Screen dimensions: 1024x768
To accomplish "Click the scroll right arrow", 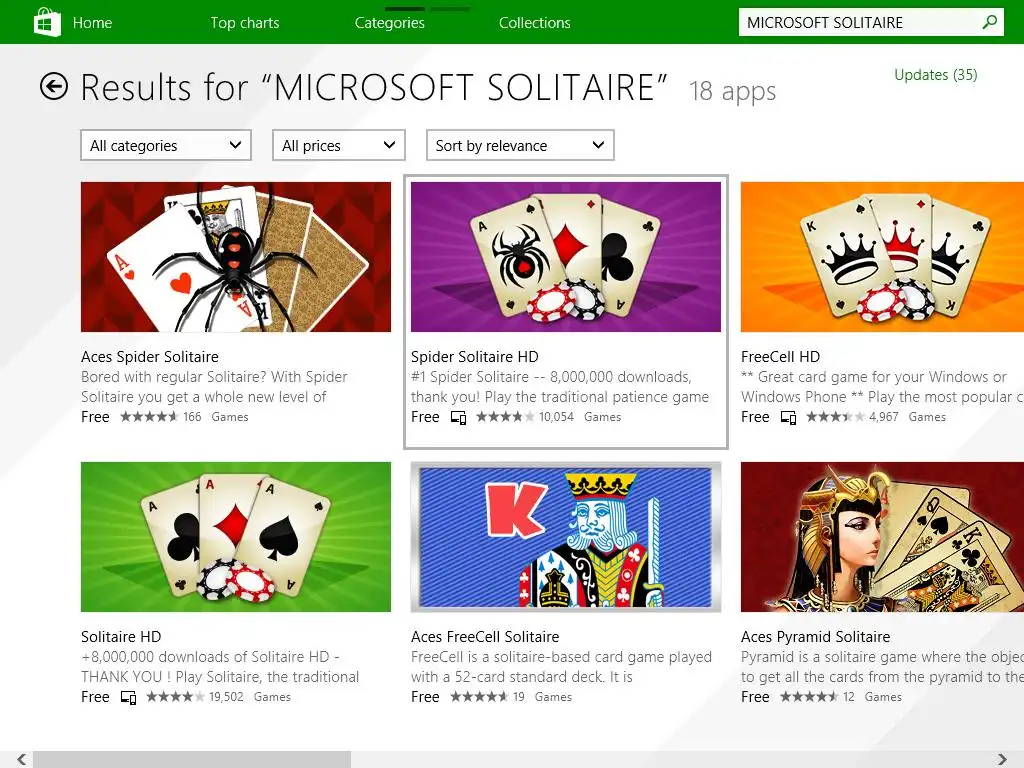I will [1002, 760].
